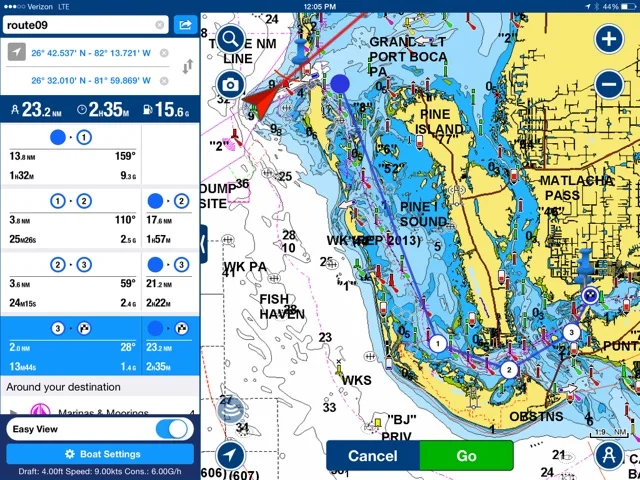Zoom out with the minus button
This screenshot has width=640, height=480.
coord(609,84)
